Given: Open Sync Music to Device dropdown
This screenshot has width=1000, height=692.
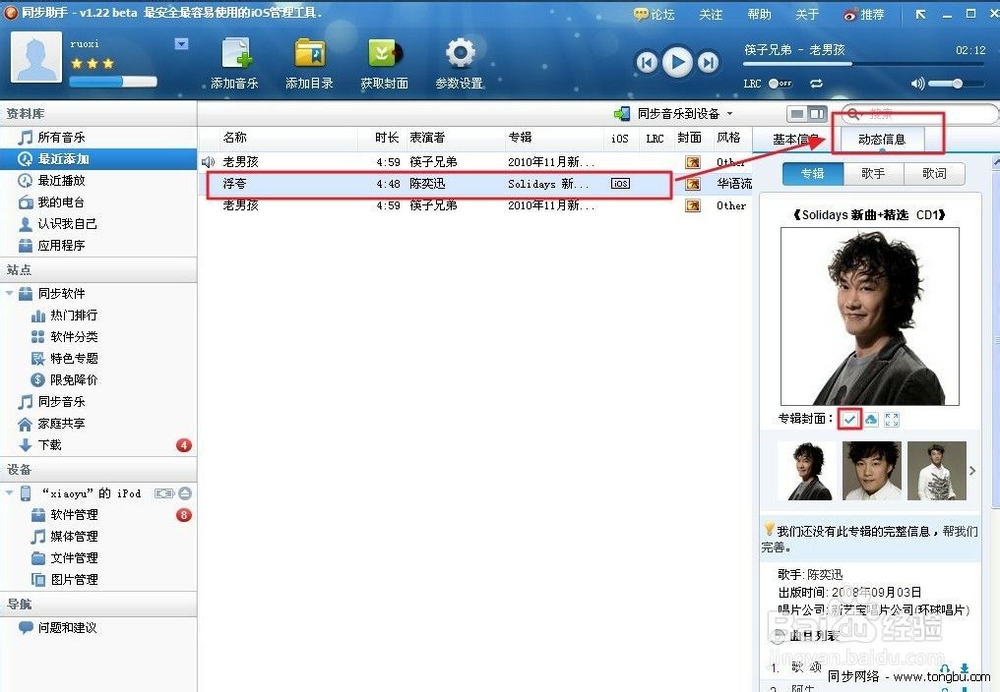Looking at the screenshot, I should coord(674,114).
